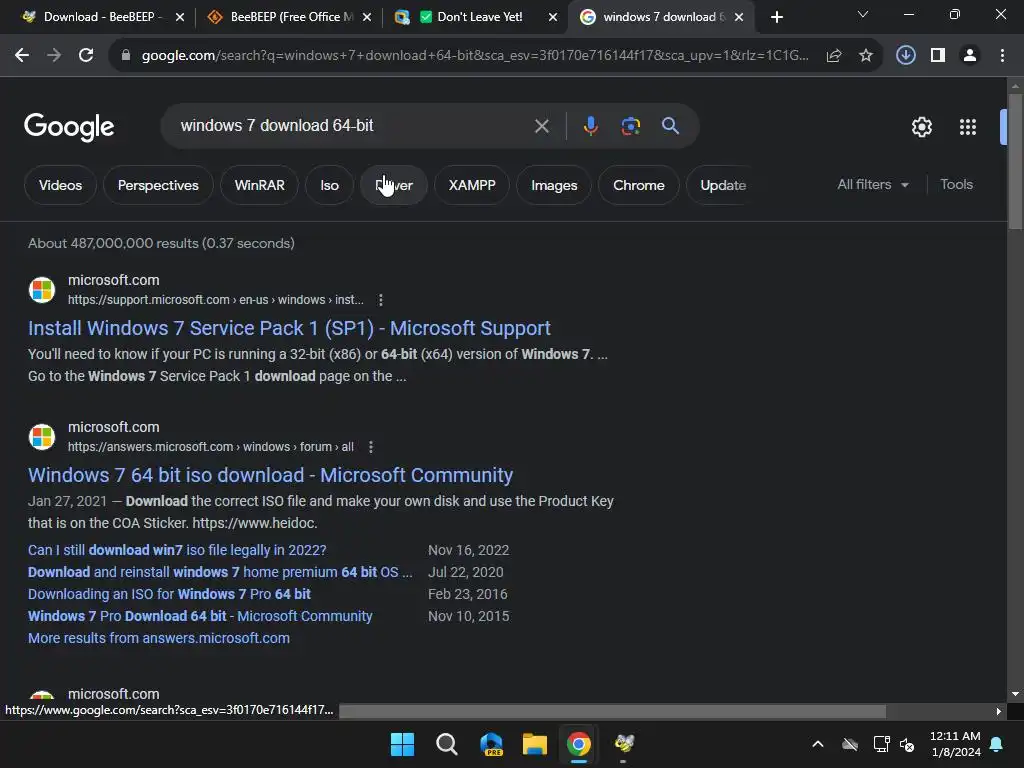Open more options for answers.microsoft.com result

[371, 447]
